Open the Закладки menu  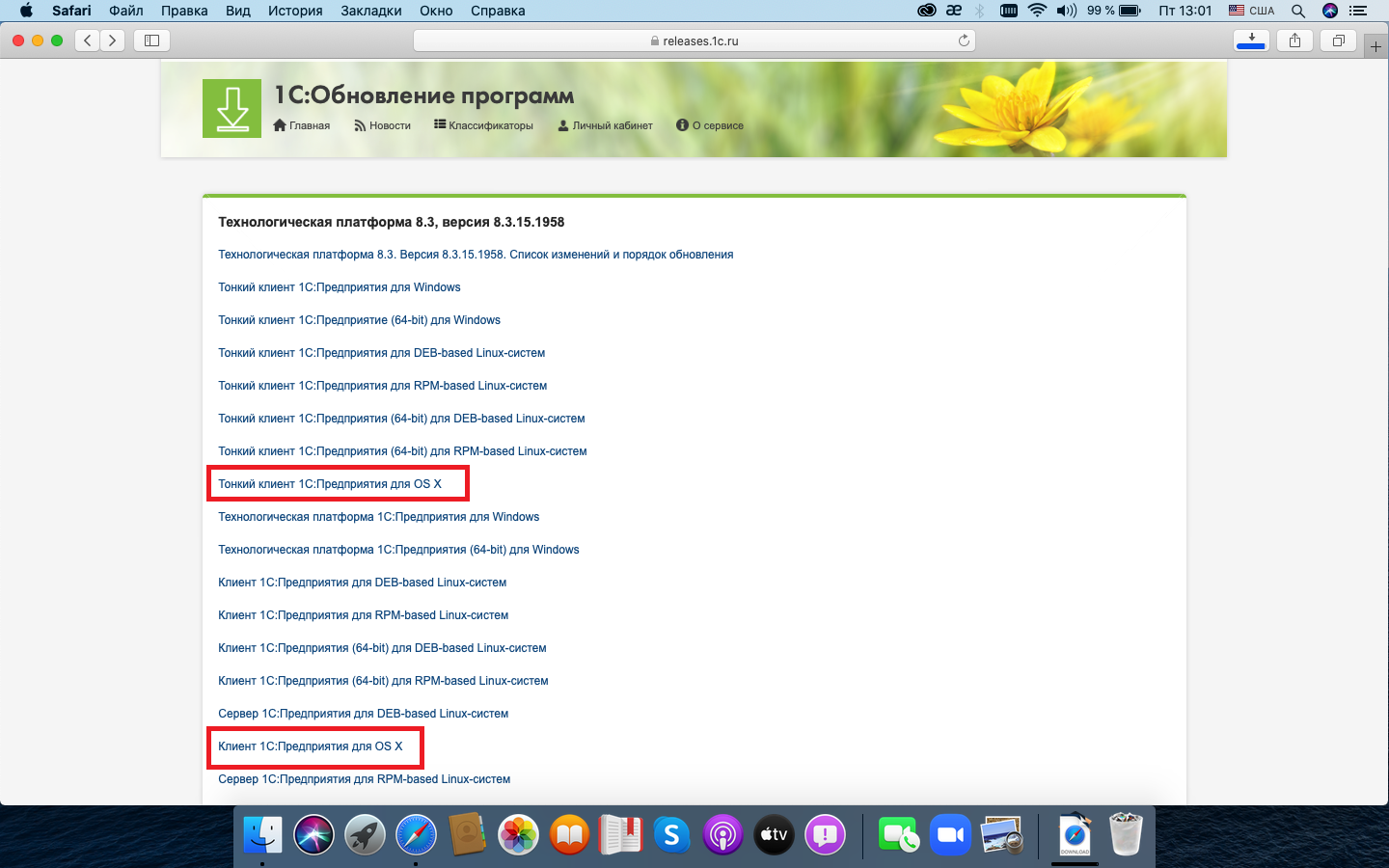[x=371, y=11]
